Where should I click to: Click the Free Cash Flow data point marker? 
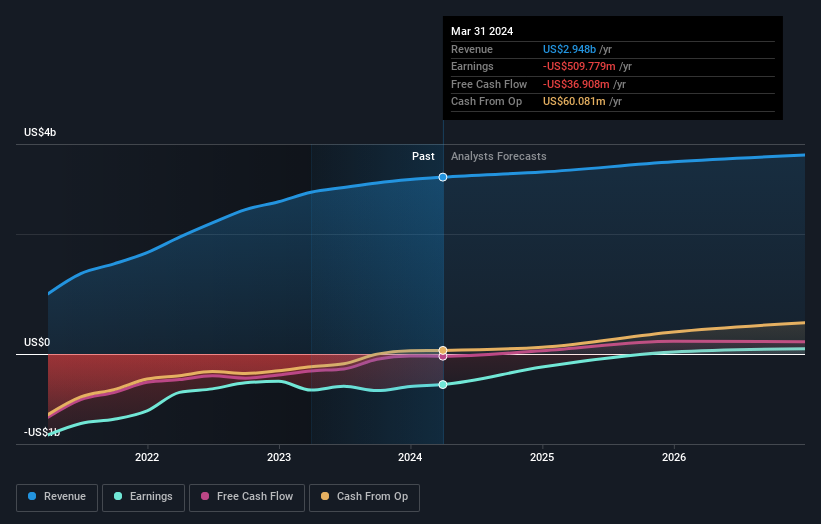pyautogui.click(x=443, y=356)
